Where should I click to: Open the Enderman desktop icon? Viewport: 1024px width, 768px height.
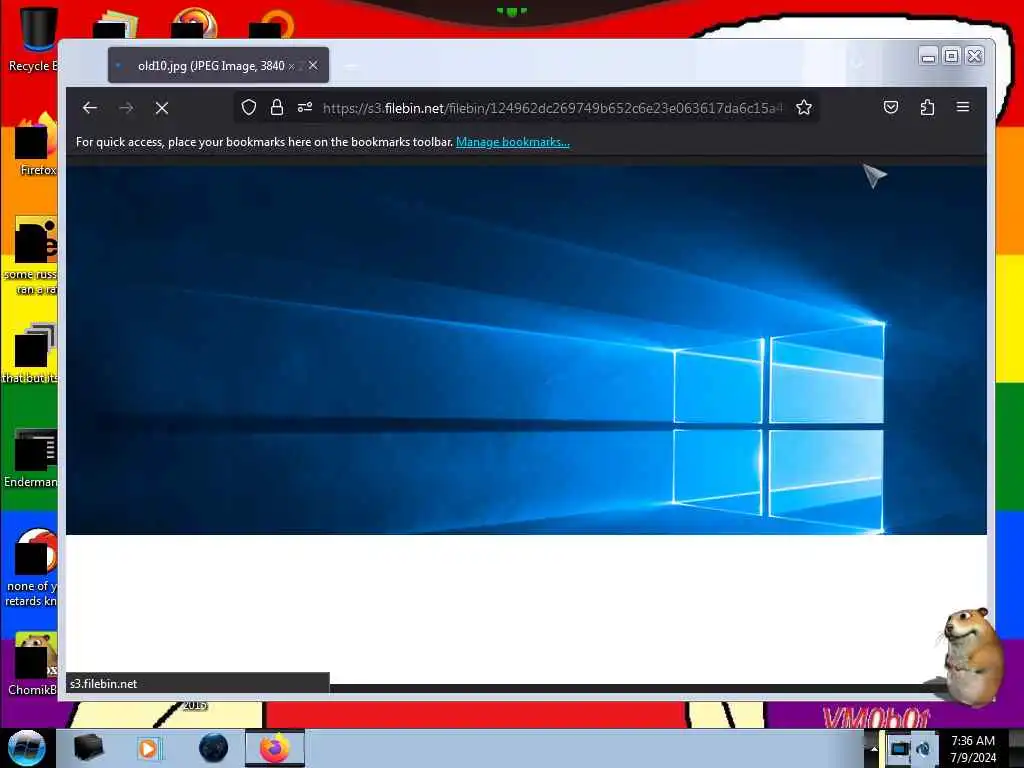tap(33, 457)
